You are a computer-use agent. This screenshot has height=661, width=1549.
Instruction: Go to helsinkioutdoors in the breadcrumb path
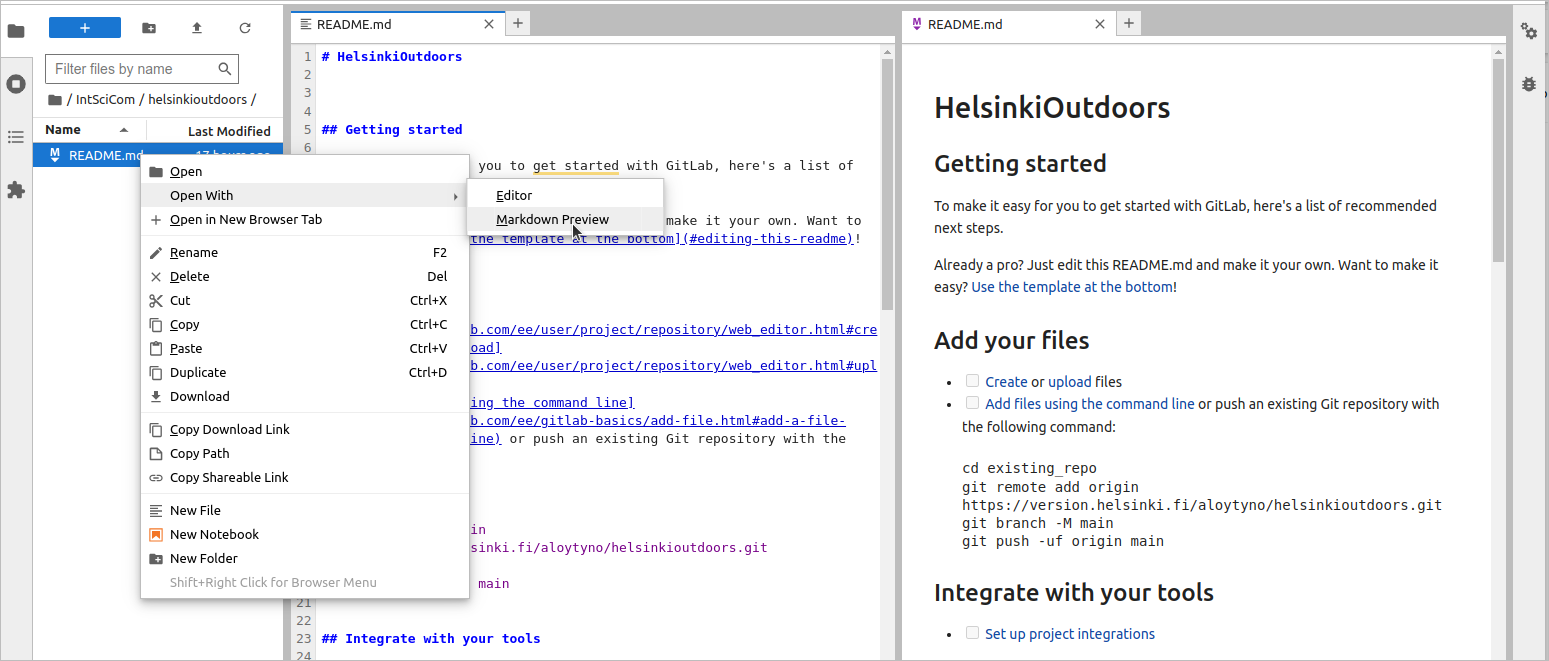(x=197, y=100)
